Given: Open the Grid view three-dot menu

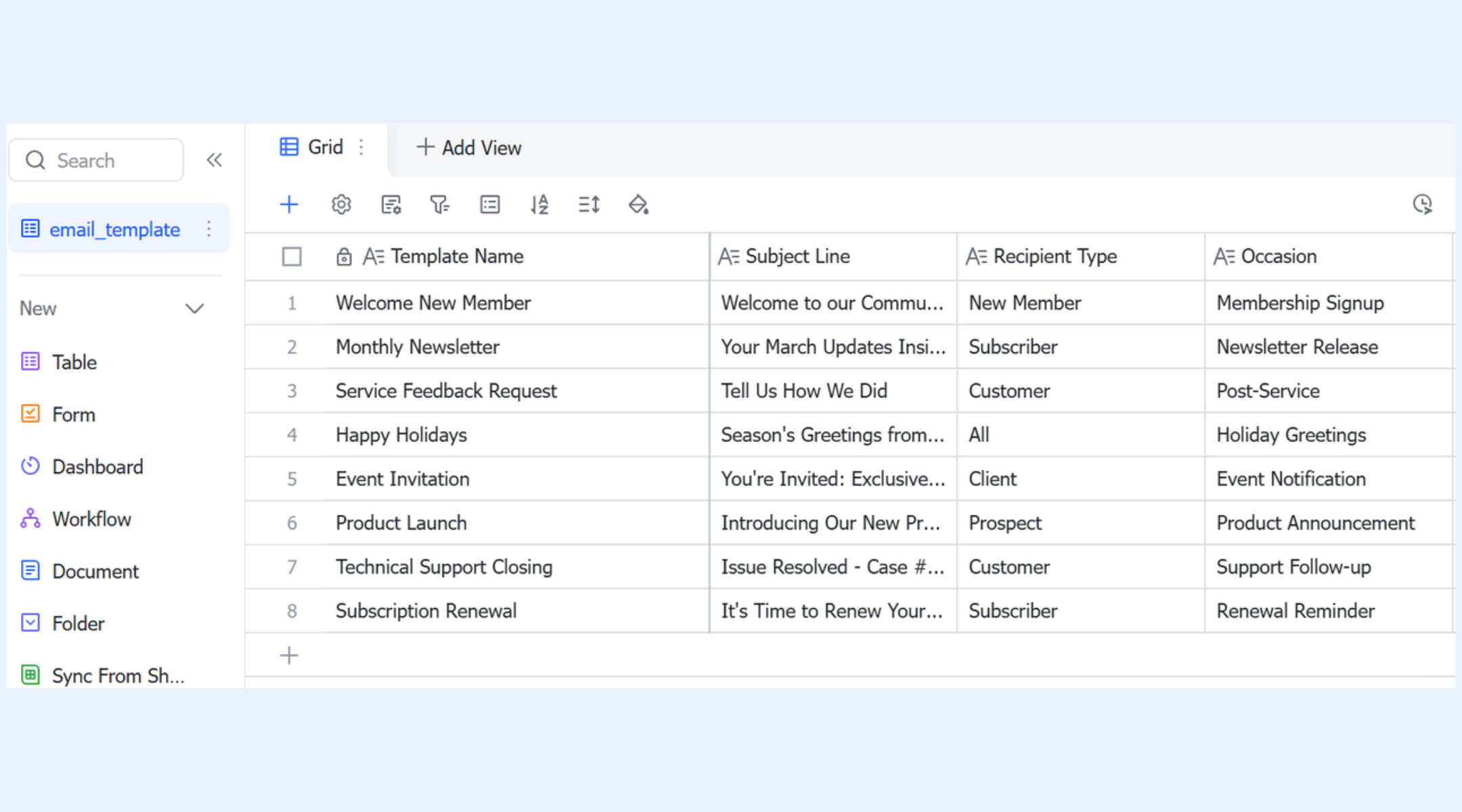Looking at the screenshot, I should [361, 147].
